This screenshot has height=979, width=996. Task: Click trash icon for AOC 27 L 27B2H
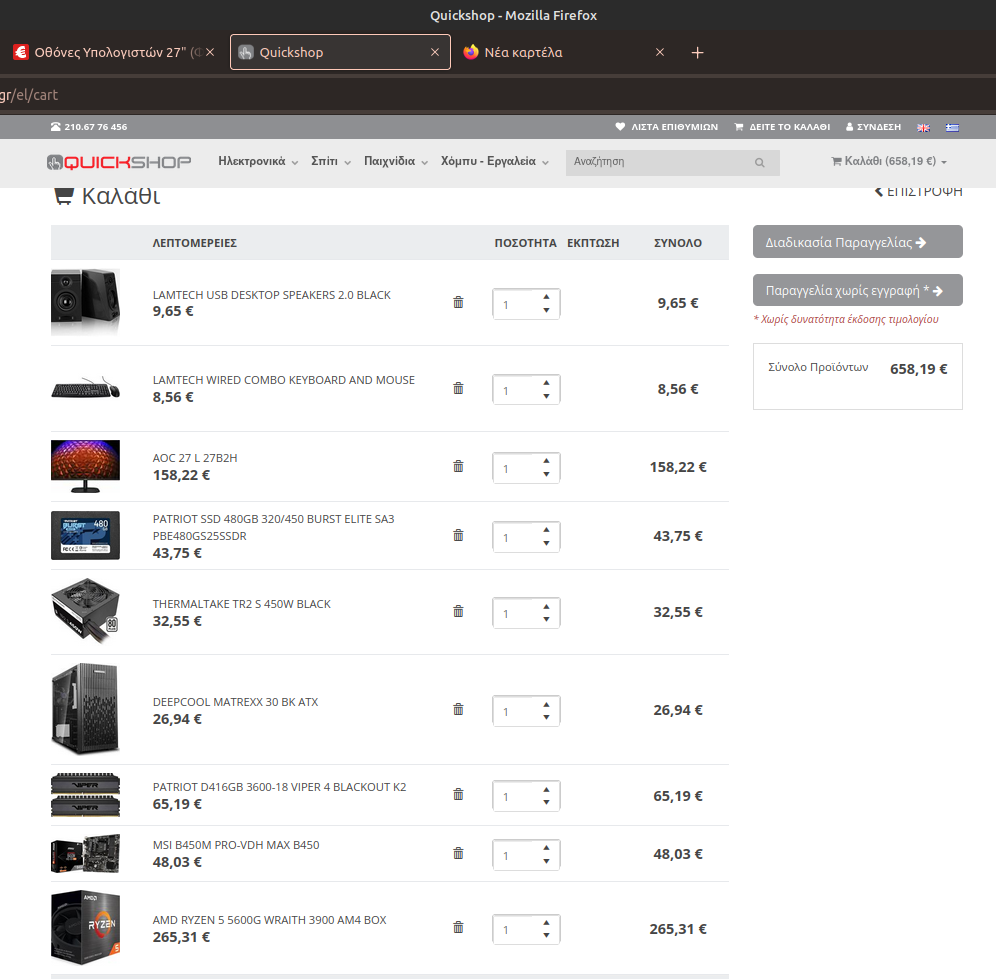click(x=458, y=466)
